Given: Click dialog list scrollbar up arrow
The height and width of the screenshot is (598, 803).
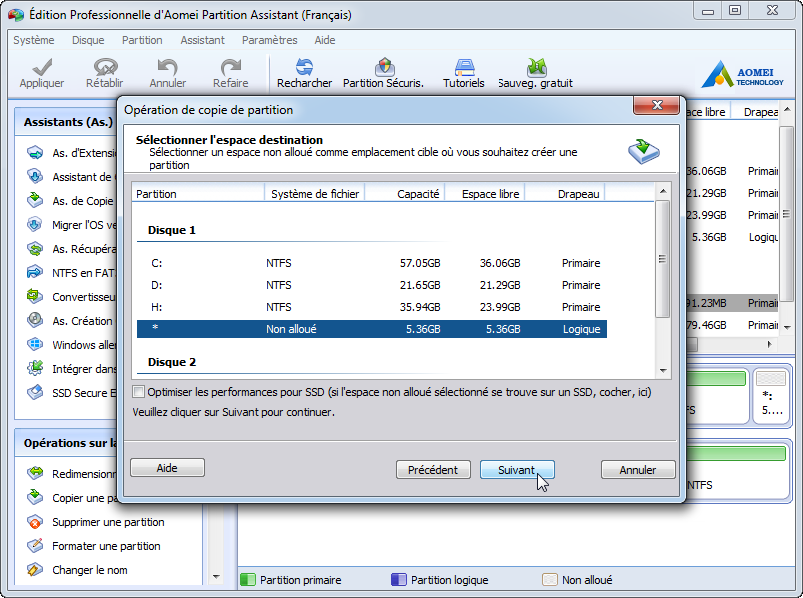Looking at the screenshot, I should tap(663, 191).
